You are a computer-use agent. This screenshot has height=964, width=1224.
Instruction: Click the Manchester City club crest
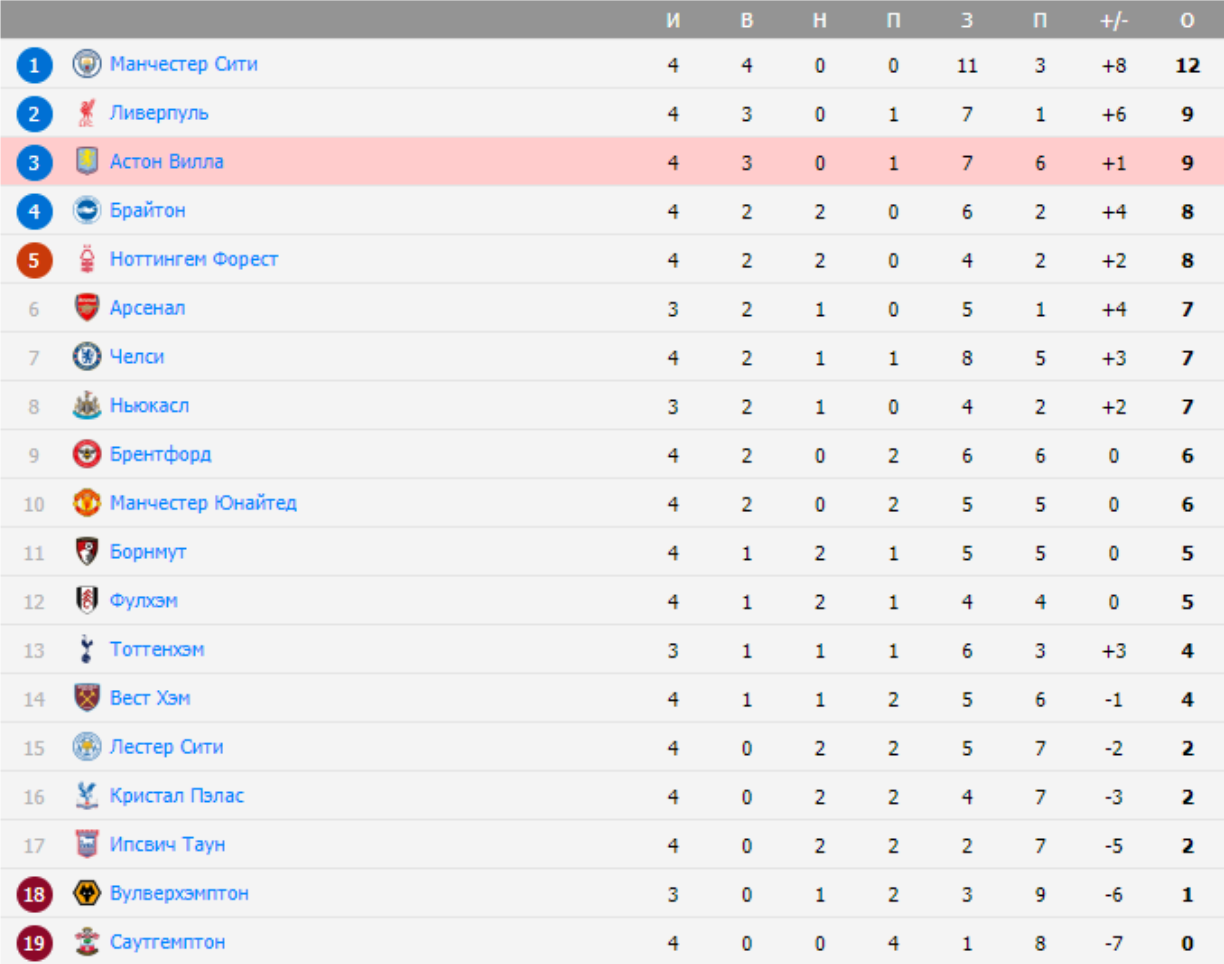coord(87,65)
